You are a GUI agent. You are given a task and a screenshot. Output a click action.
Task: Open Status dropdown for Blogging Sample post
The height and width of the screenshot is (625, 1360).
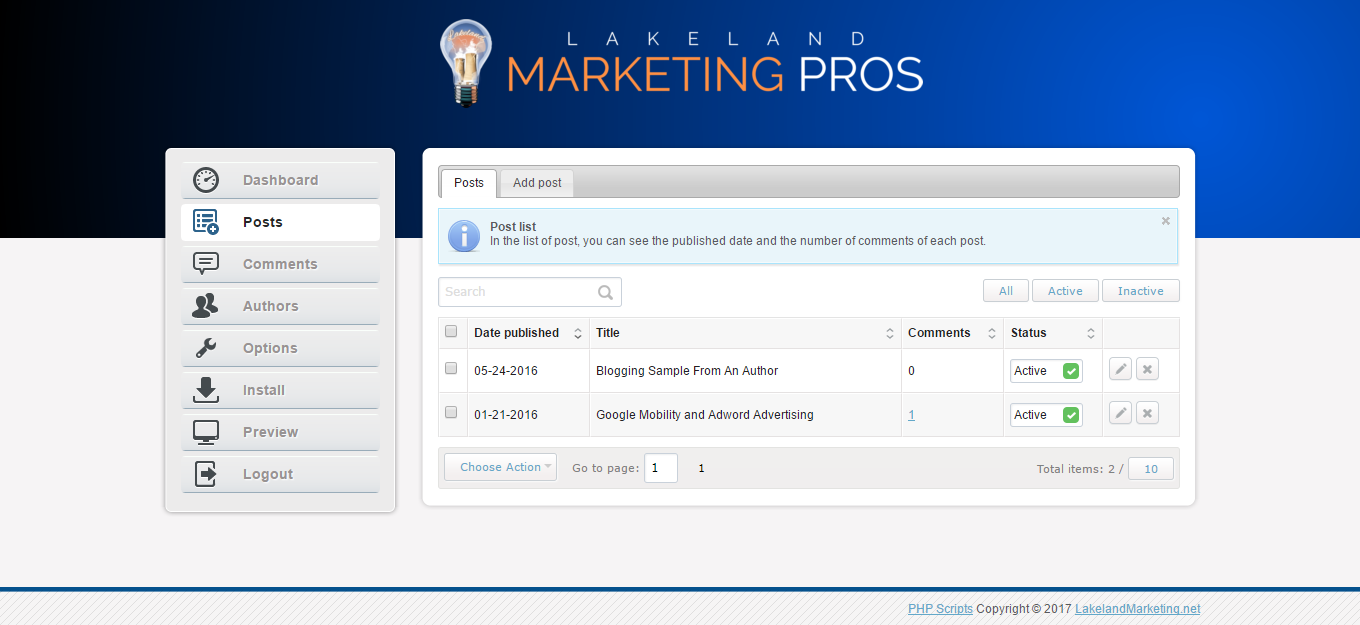[x=1045, y=371]
